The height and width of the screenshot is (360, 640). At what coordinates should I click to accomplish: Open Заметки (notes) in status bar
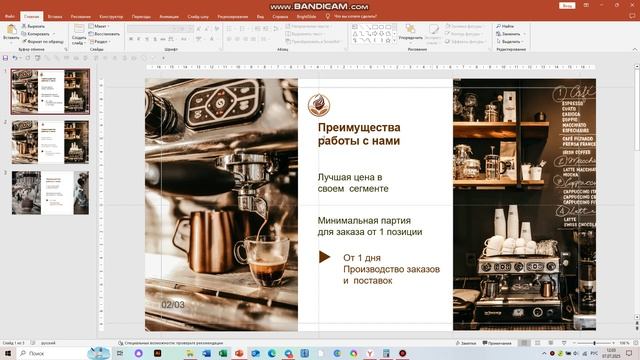tap(466, 343)
